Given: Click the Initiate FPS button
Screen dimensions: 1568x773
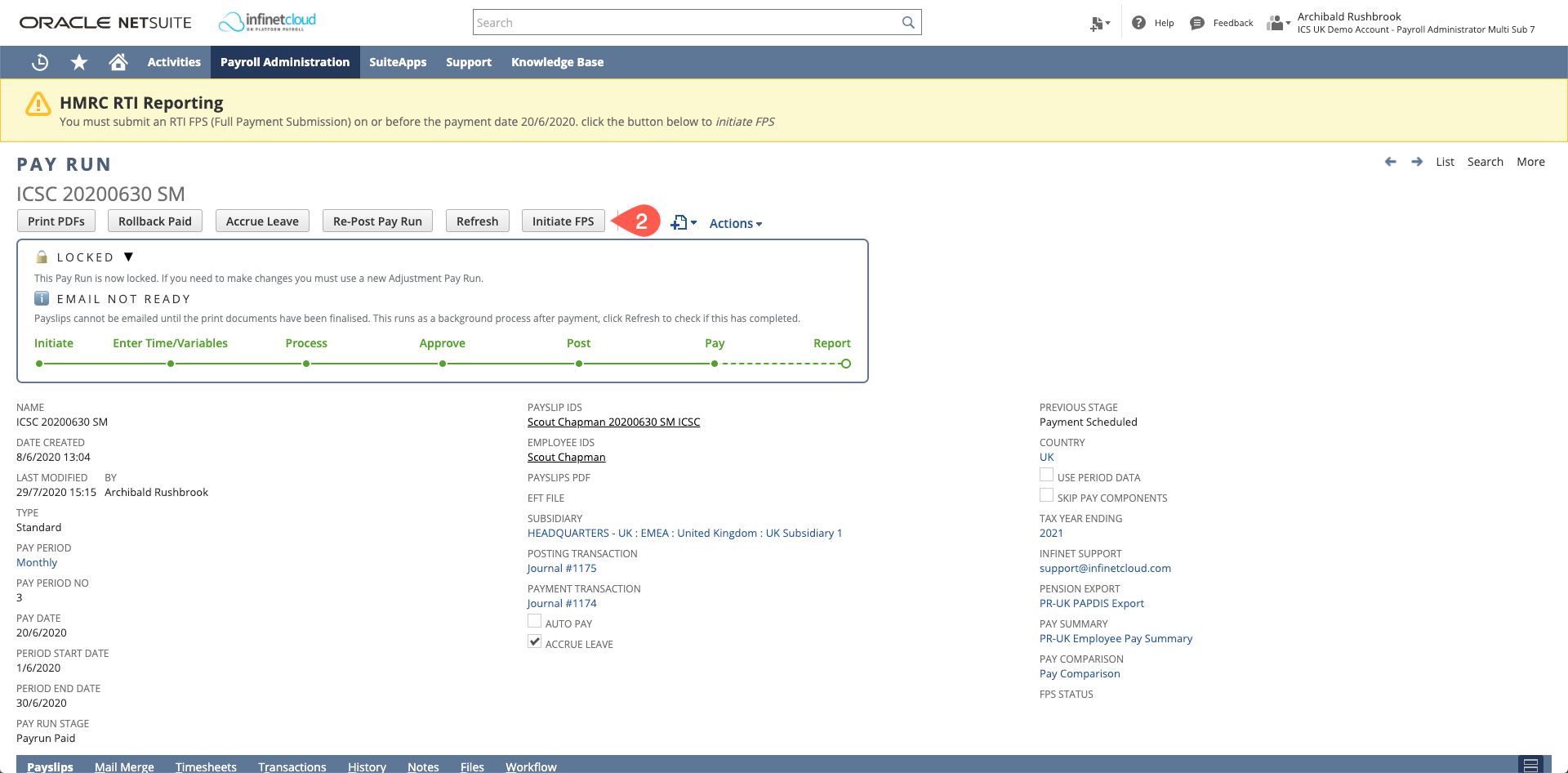Looking at the screenshot, I should pos(563,221).
